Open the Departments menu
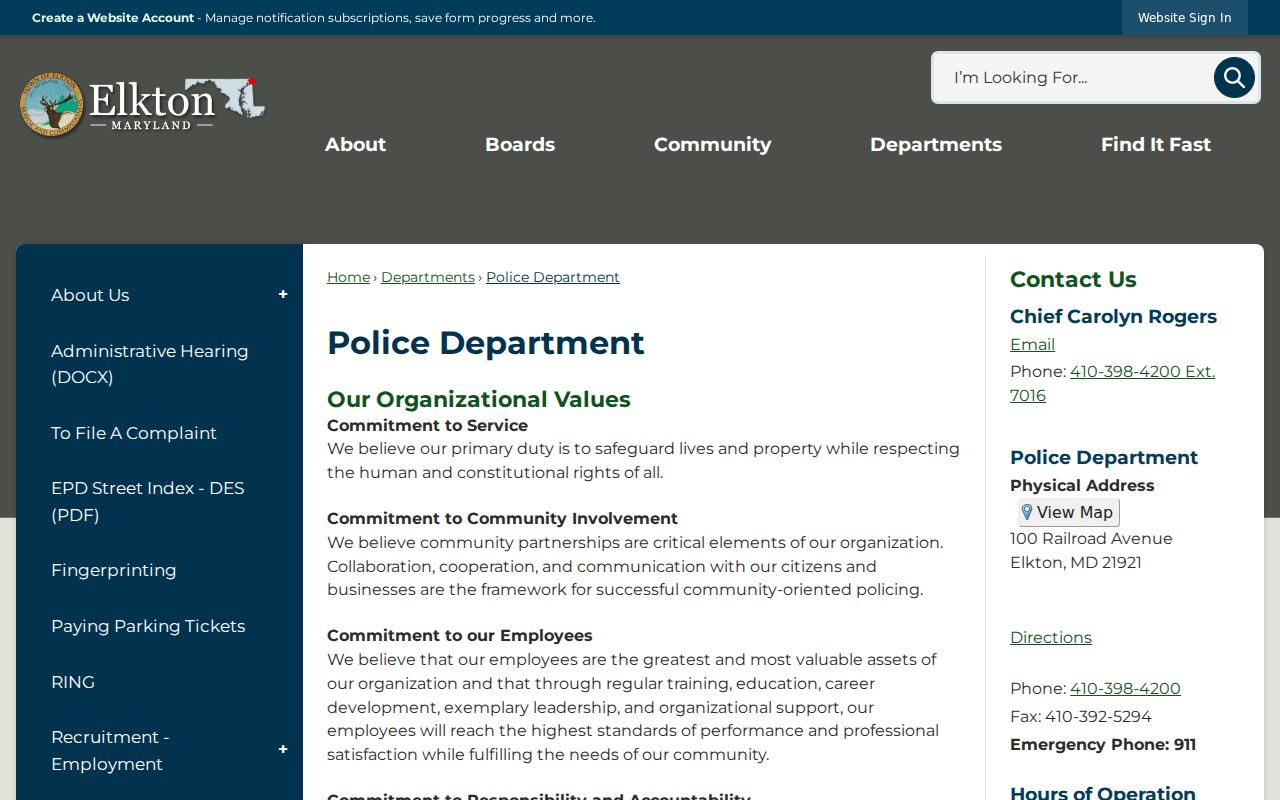This screenshot has height=800, width=1280. (x=936, y=144)
